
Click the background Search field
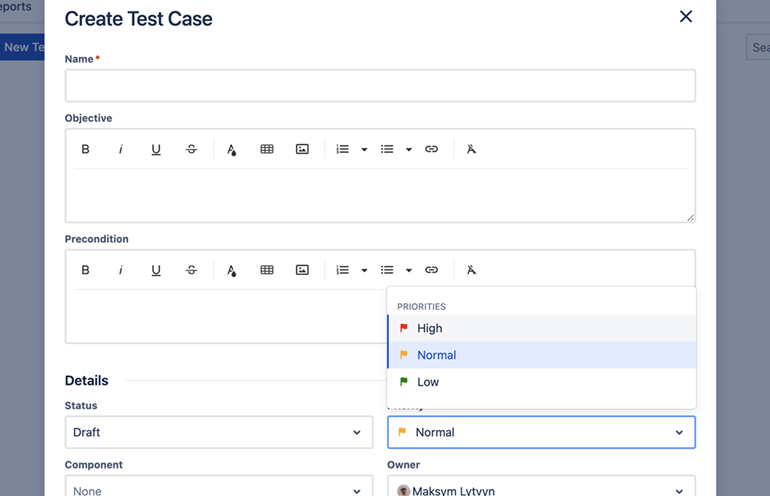(x=758, y=47)
